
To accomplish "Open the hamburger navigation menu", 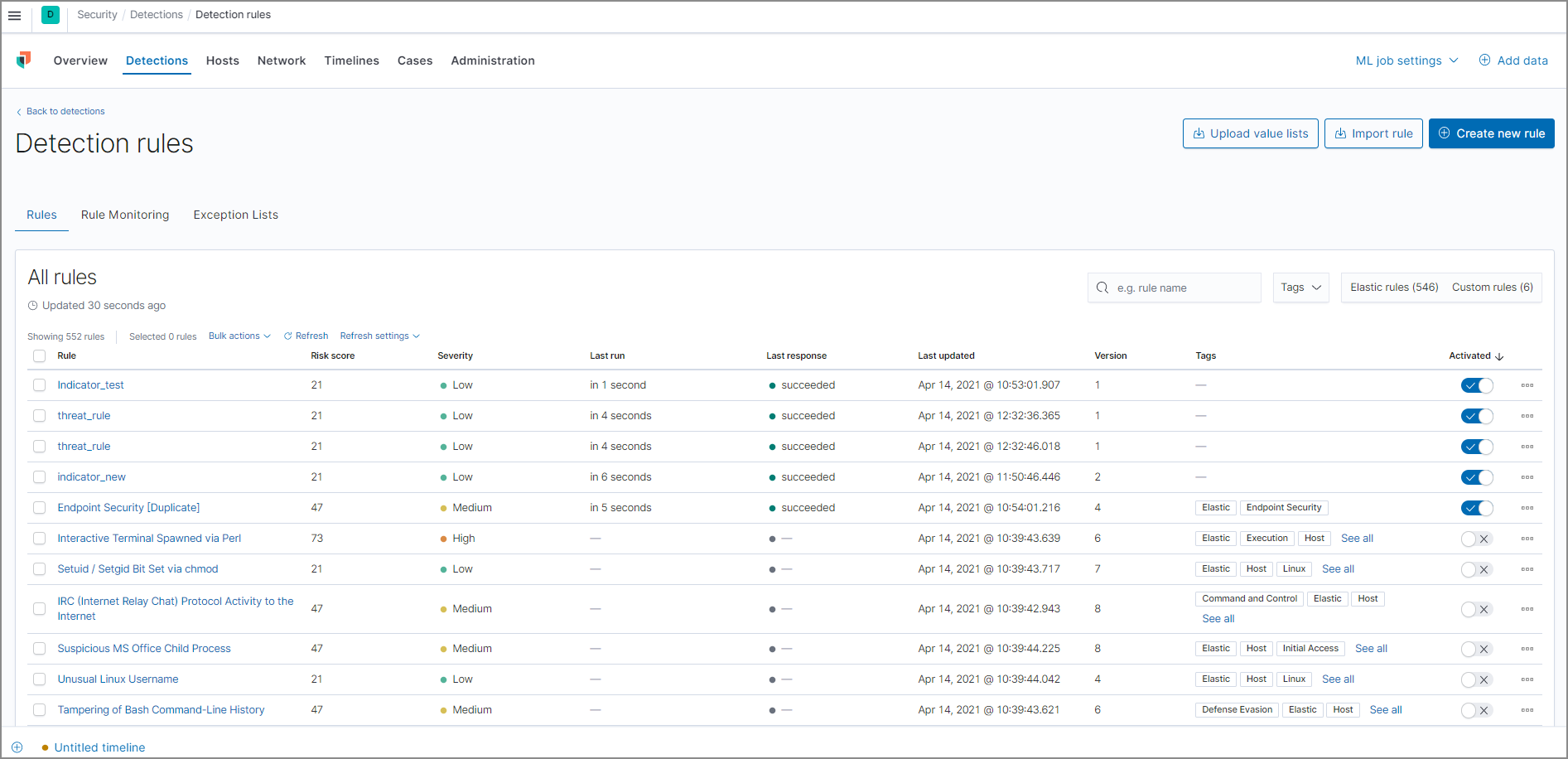I will coord(14,15).
